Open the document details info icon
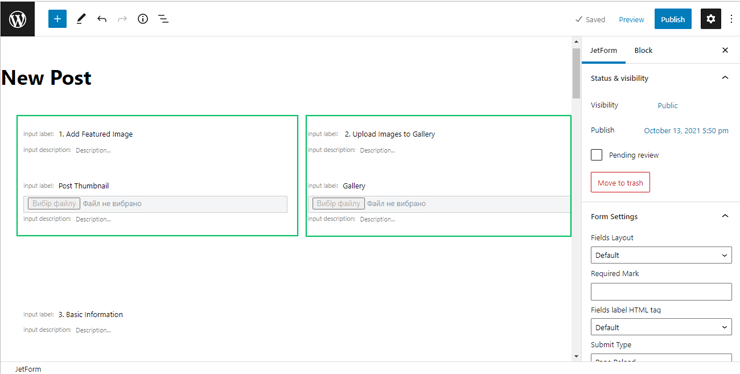The width and height of the screenshot is (740, 374). [x=143, y=19]
